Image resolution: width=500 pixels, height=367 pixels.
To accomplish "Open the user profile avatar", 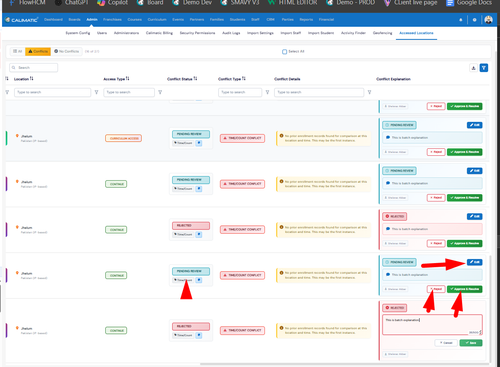I will coord(488,20).
